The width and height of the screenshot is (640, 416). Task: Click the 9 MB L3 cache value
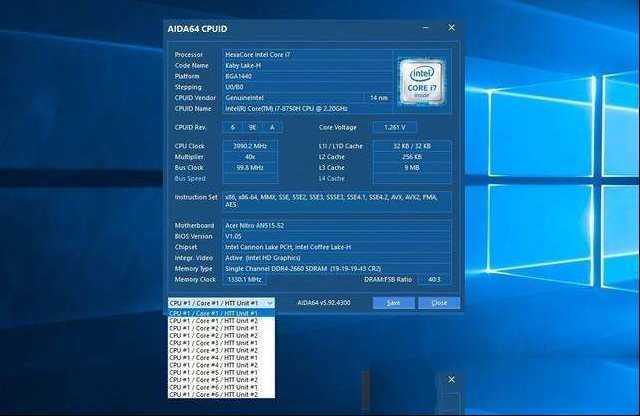tap(412, 167)
